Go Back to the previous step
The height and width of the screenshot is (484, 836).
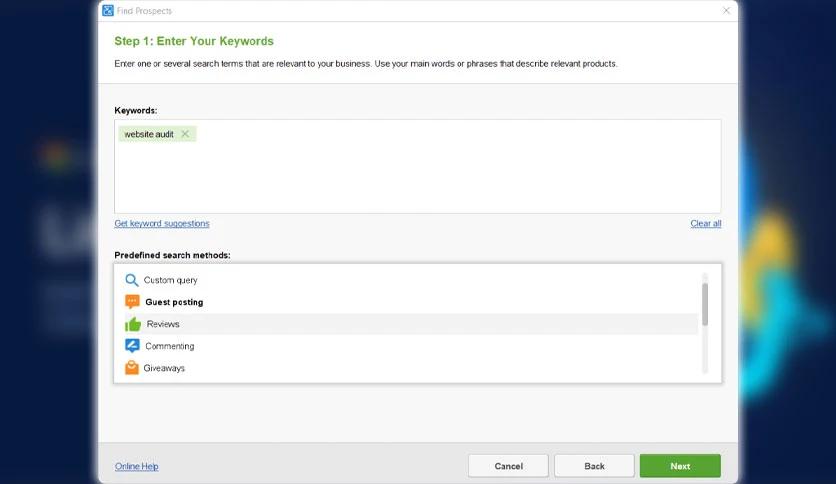594,466
